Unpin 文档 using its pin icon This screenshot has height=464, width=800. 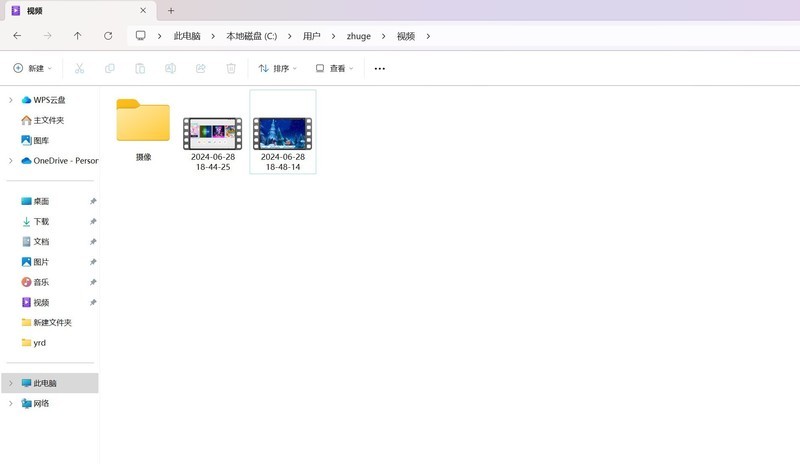(93, 241)
